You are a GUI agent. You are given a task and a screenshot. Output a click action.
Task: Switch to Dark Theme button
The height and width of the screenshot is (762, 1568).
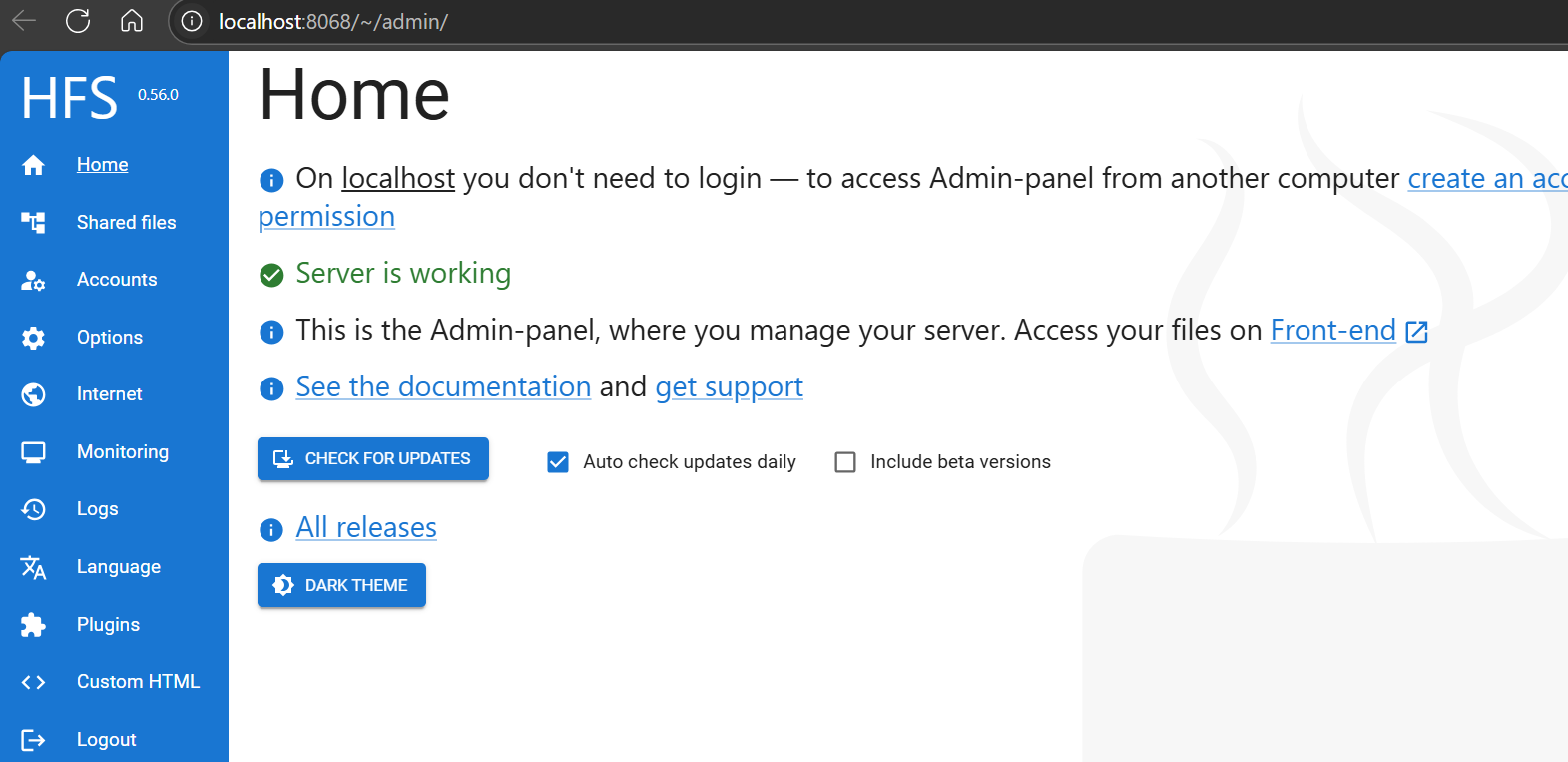tap(341, 585)
